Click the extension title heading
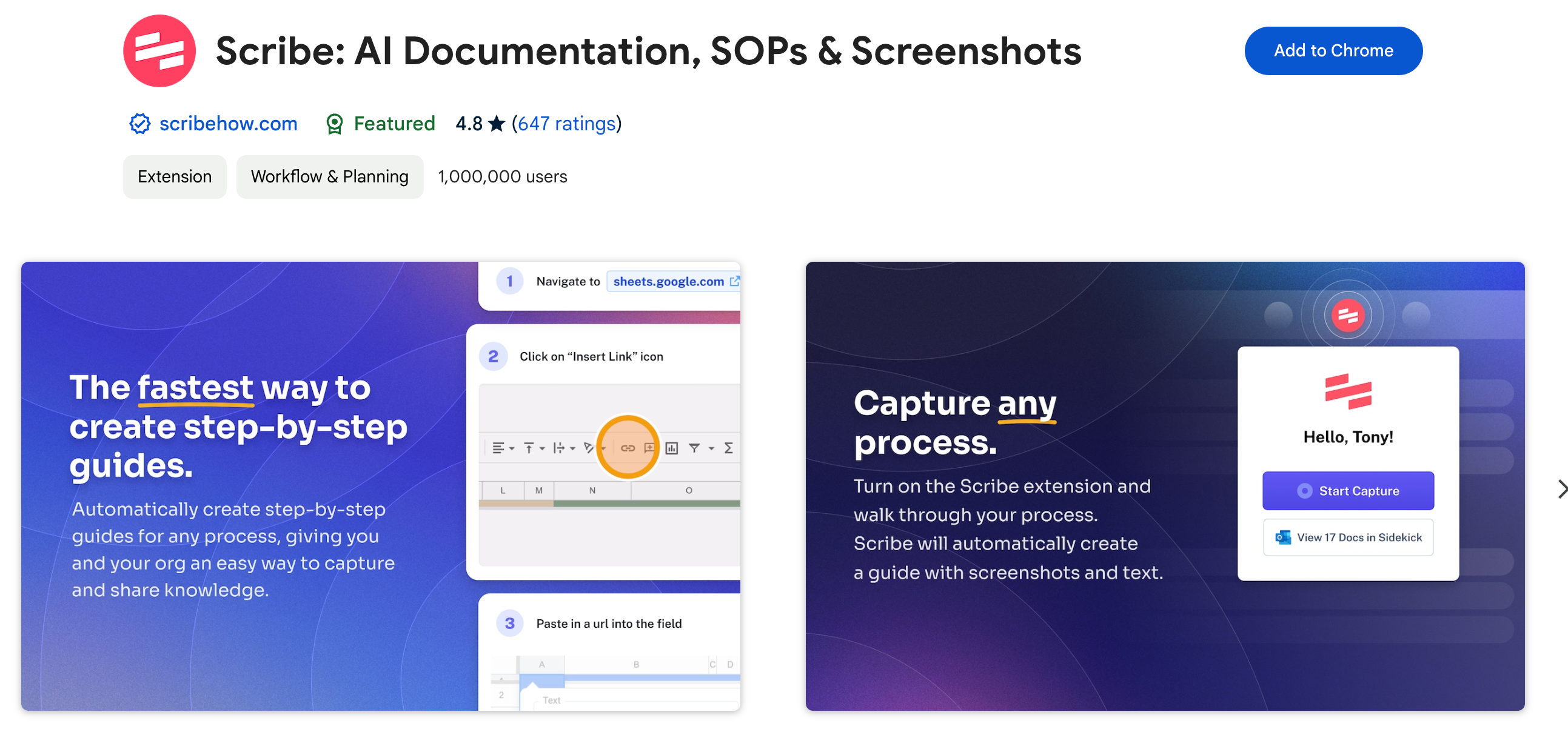The height and width of the screenshot is (732, 1568). click(648, 50)
